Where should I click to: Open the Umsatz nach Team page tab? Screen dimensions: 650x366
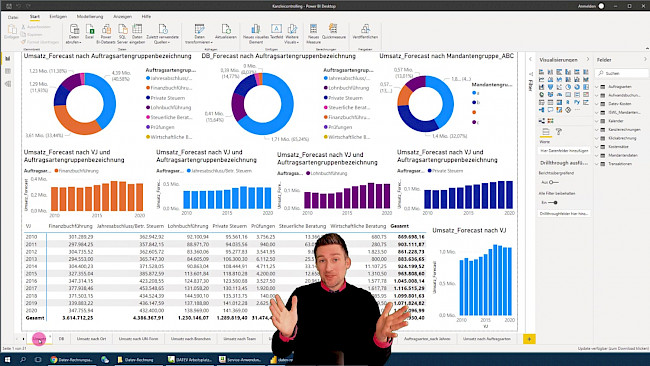tap(240, 339)
